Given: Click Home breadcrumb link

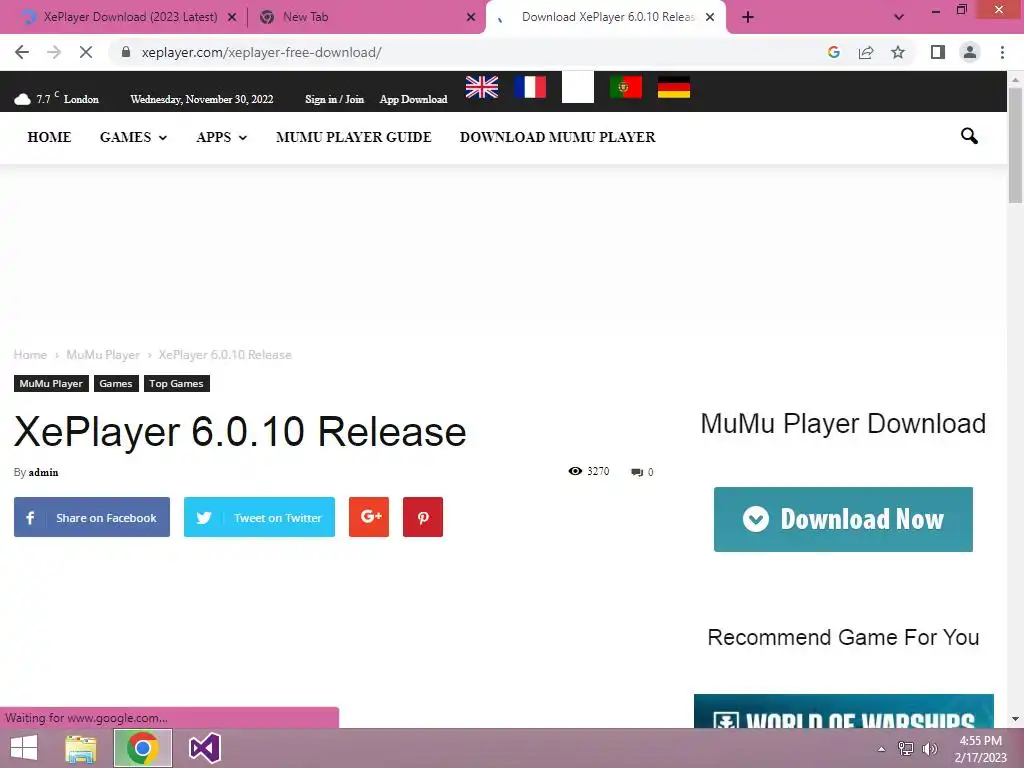Looking at the screenshot, I should tap(30, 355).
